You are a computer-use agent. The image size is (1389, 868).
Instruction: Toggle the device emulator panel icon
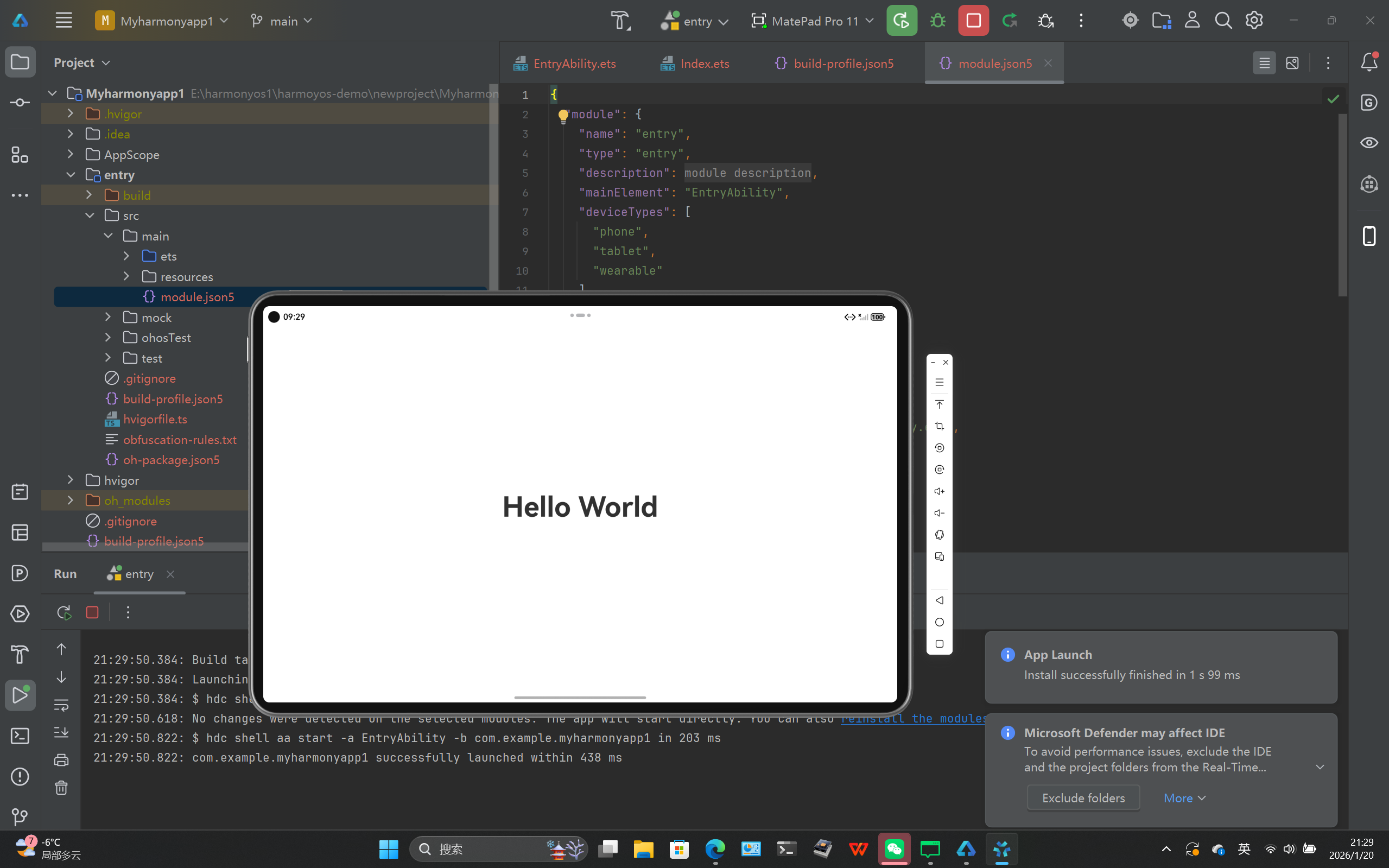pos(1369,236)
